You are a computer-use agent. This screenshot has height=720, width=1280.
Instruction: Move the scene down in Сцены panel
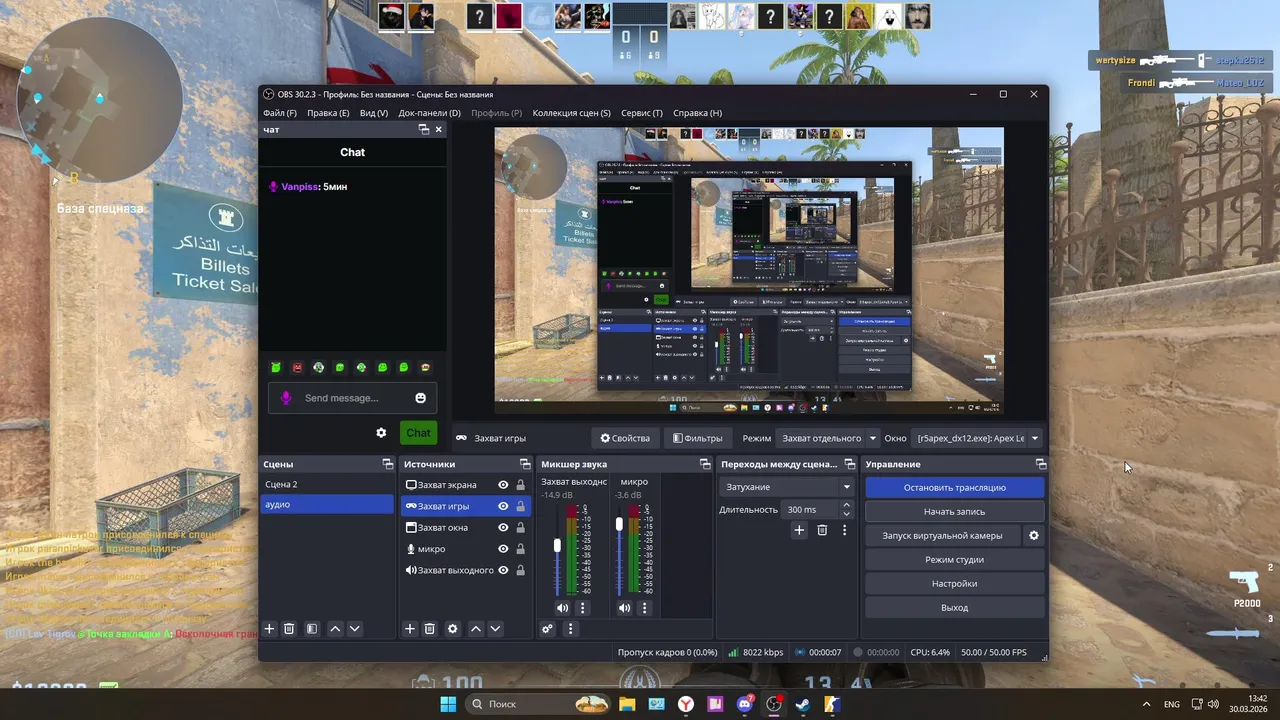click(x=354, y=629)
